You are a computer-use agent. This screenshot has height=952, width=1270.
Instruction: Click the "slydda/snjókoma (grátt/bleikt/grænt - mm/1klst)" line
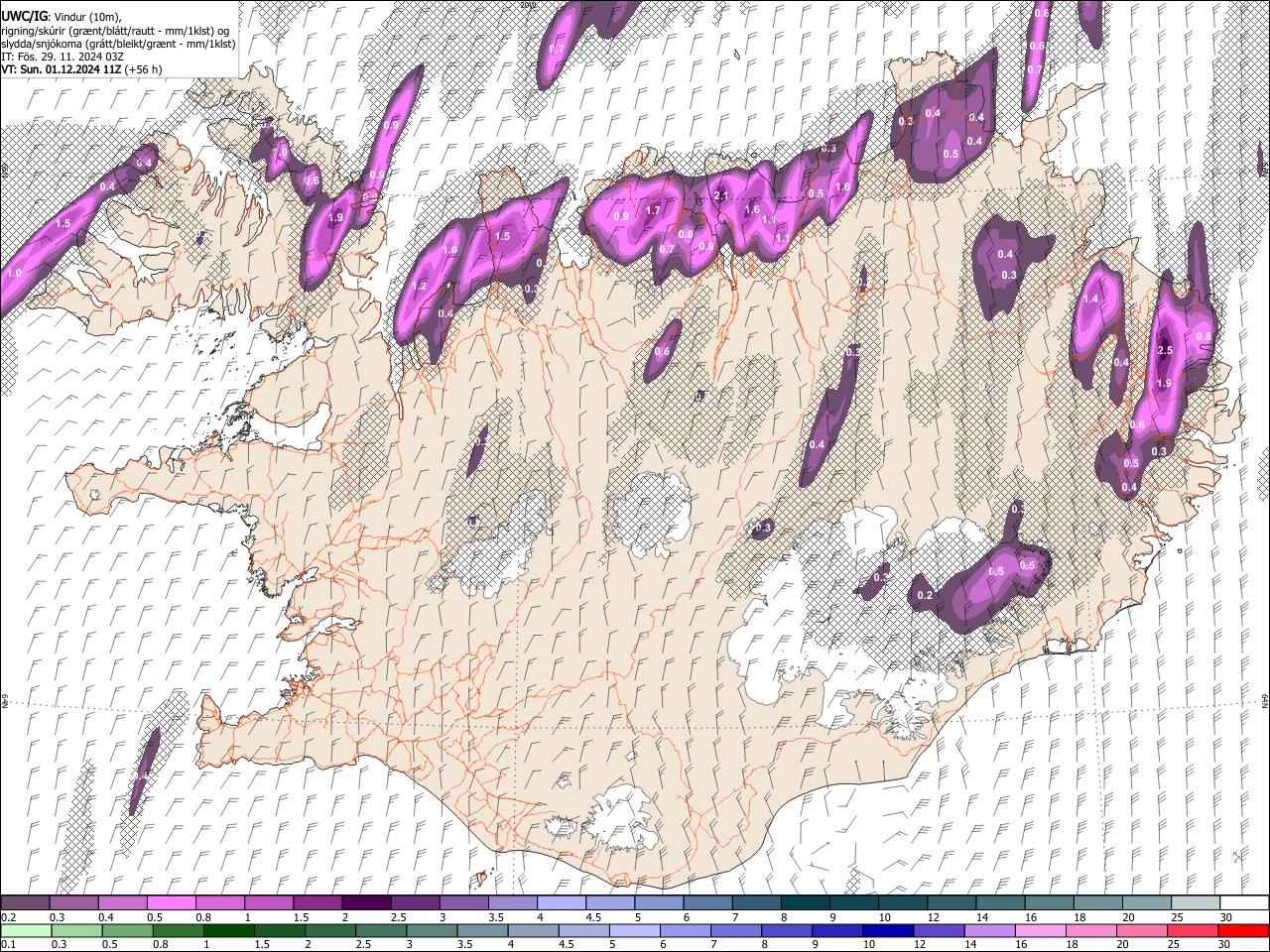click(118, 44)
